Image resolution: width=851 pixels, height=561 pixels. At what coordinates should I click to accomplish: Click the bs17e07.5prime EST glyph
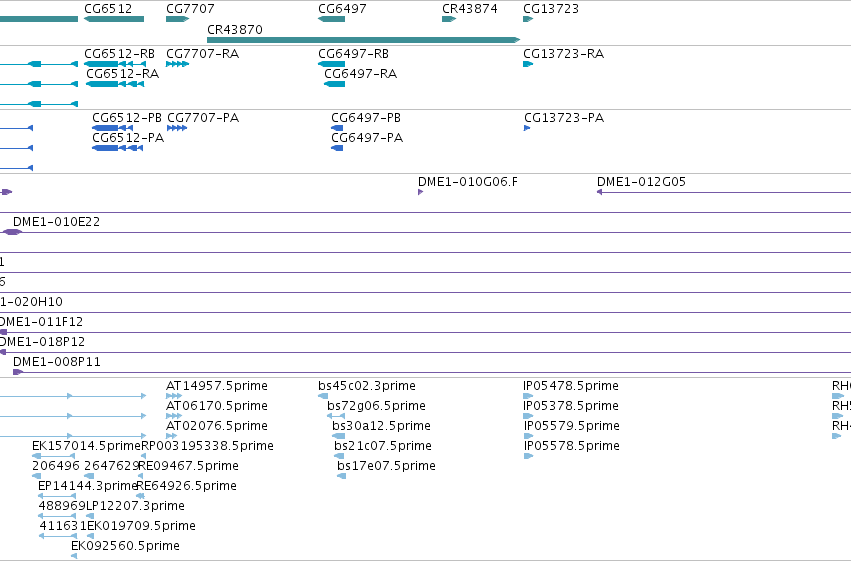pyautogui.click(x=341, y=476)
